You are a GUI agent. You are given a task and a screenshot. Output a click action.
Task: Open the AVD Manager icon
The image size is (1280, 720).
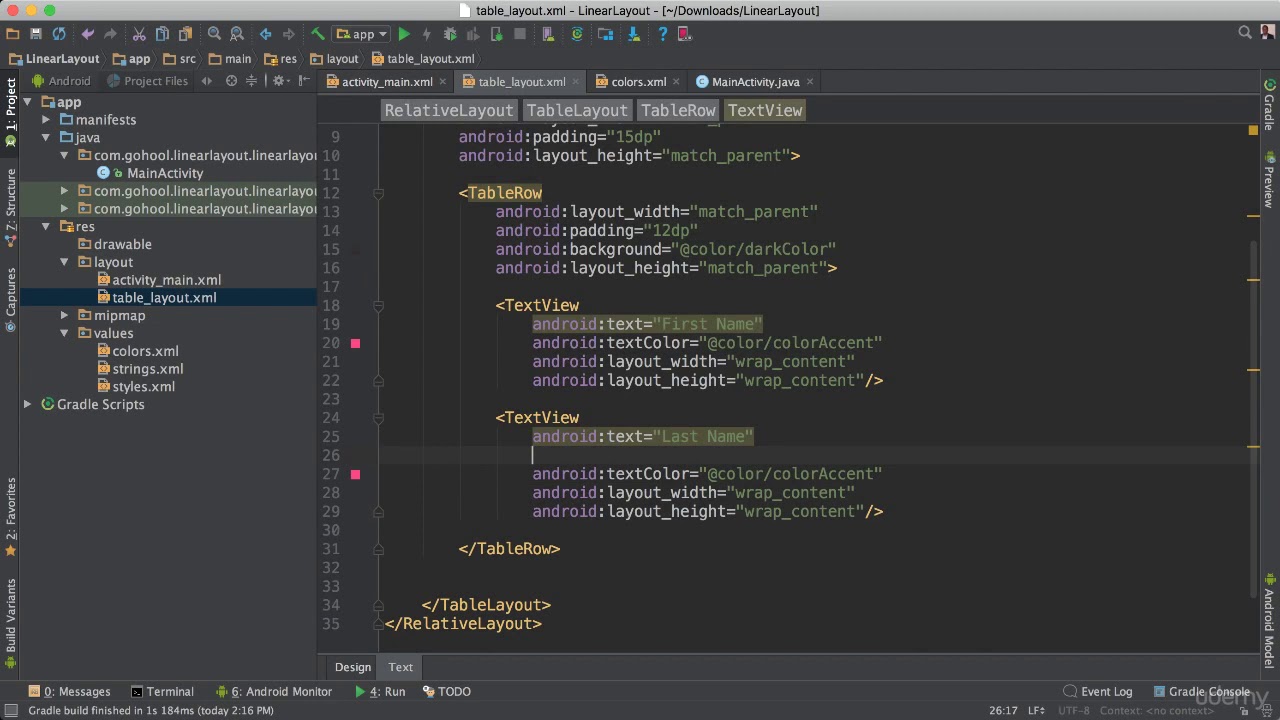548,34
